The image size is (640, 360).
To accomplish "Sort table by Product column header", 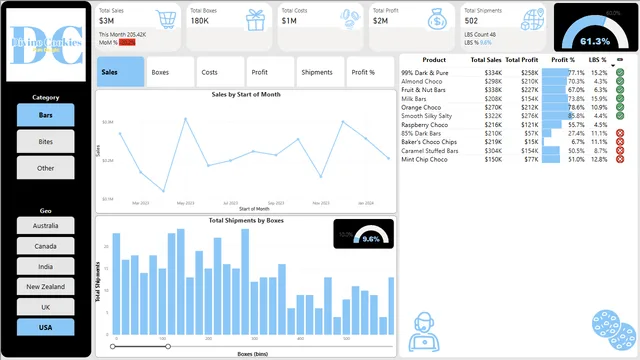I will (434, 60).
